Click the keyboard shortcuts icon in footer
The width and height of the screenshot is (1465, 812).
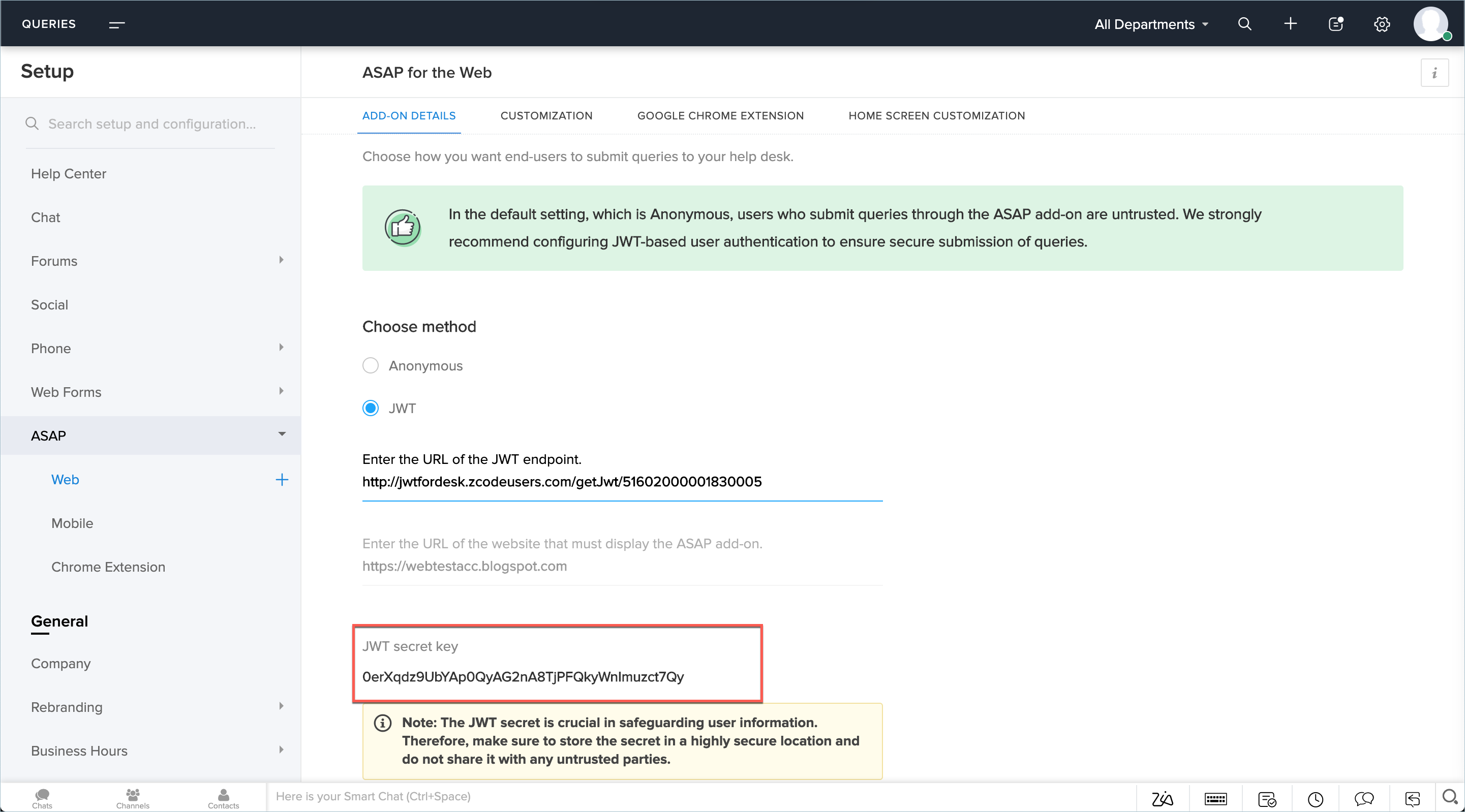click(x=1215, y=799)
